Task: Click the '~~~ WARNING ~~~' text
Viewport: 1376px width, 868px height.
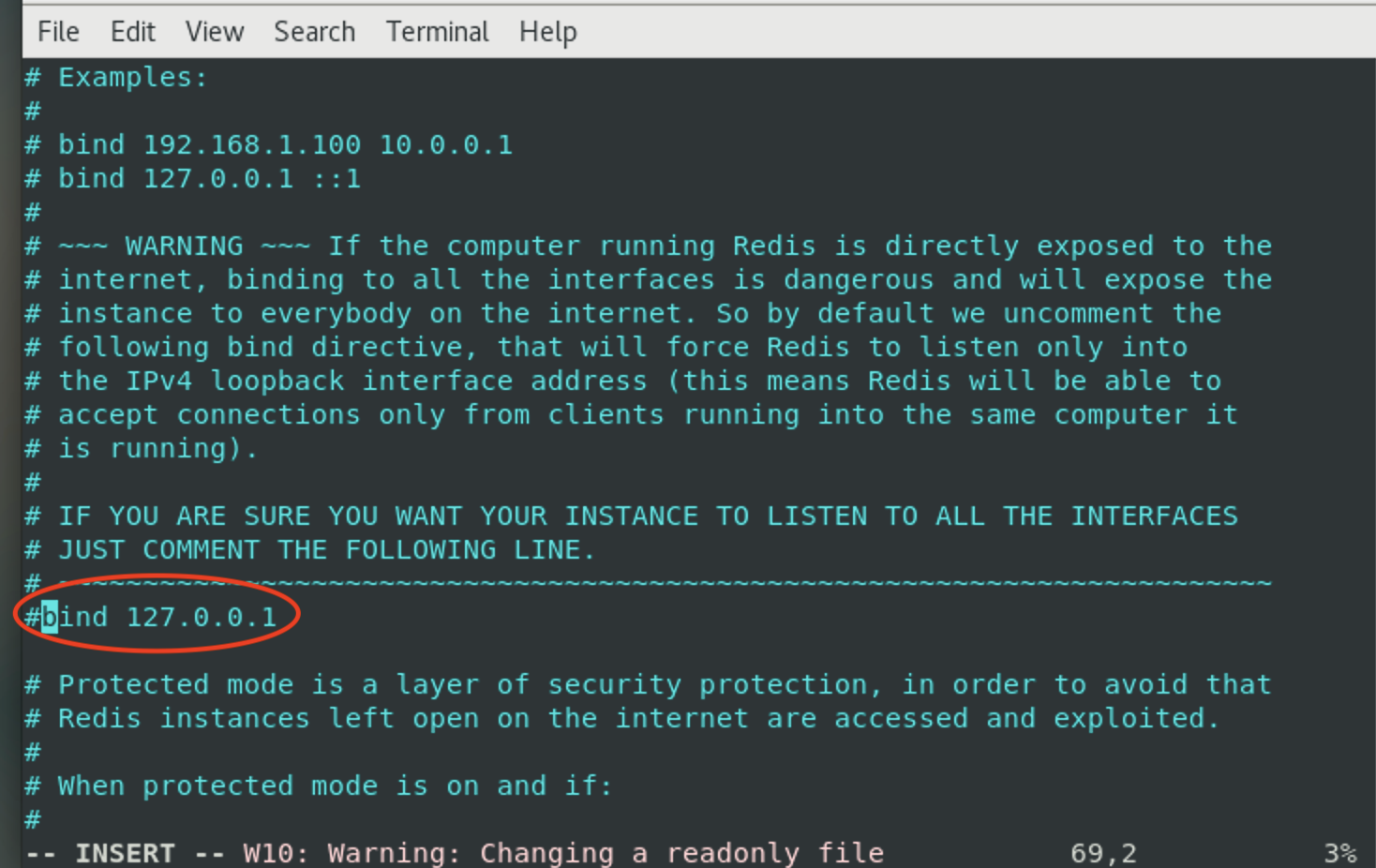Action: (x=184, y=246)
